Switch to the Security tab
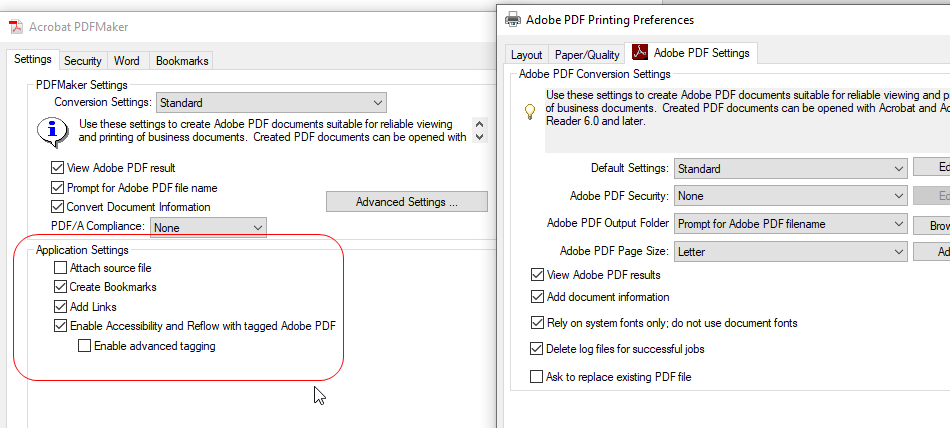This screenshot has height=428, width=950. [83, 61]
